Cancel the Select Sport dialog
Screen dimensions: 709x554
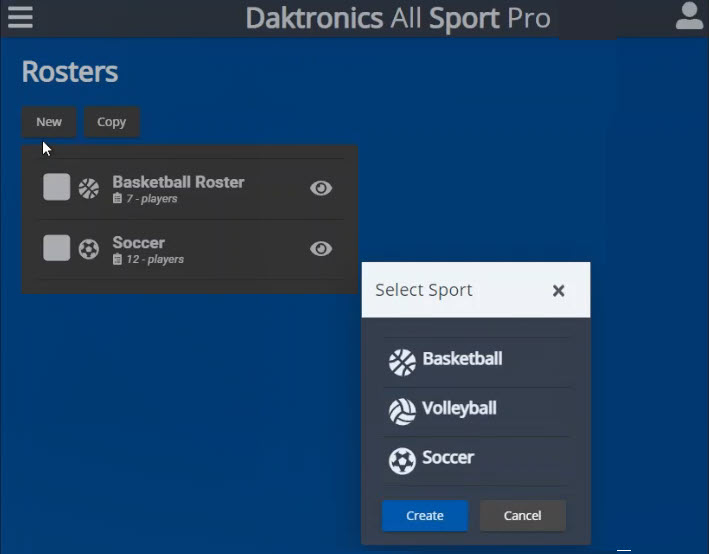[x=522, y=516]
